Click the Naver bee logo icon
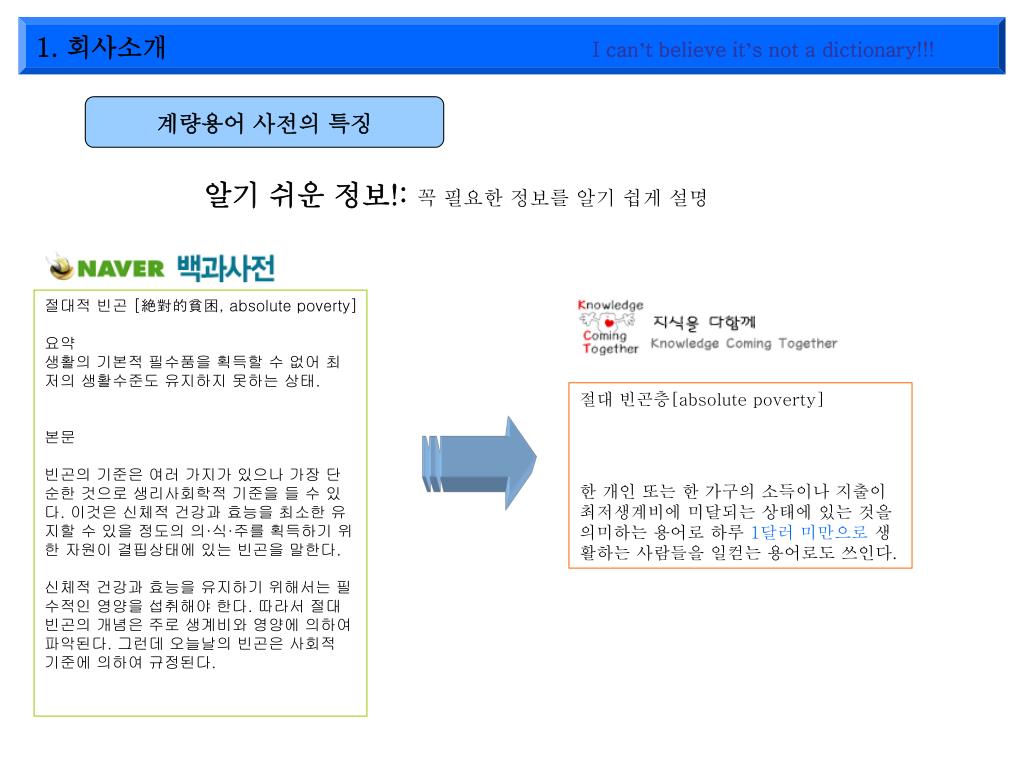 pyautogui.click(x=60, y=266)
